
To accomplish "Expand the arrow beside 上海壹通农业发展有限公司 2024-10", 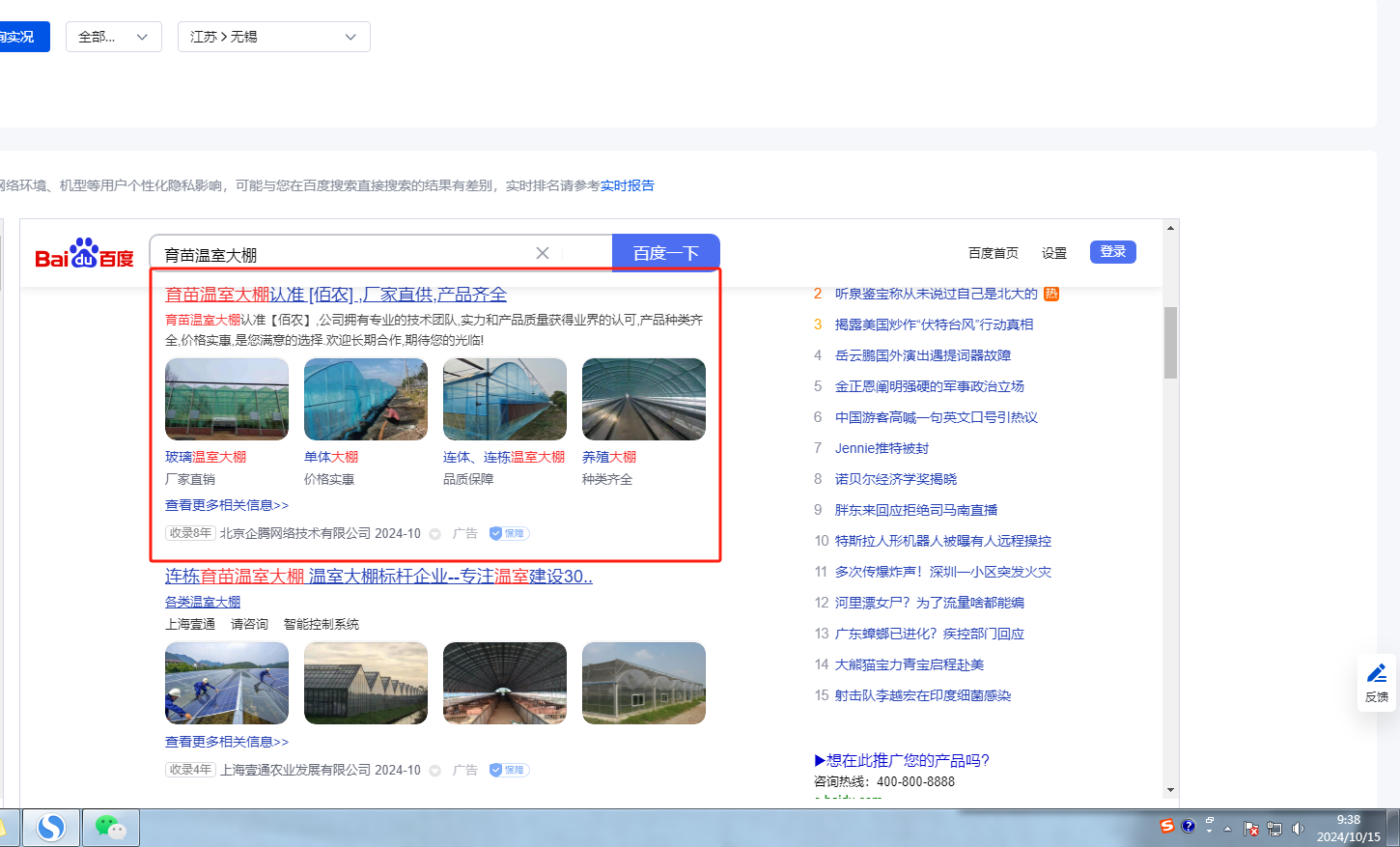I will pyautogui.click(x=434, y=771).
